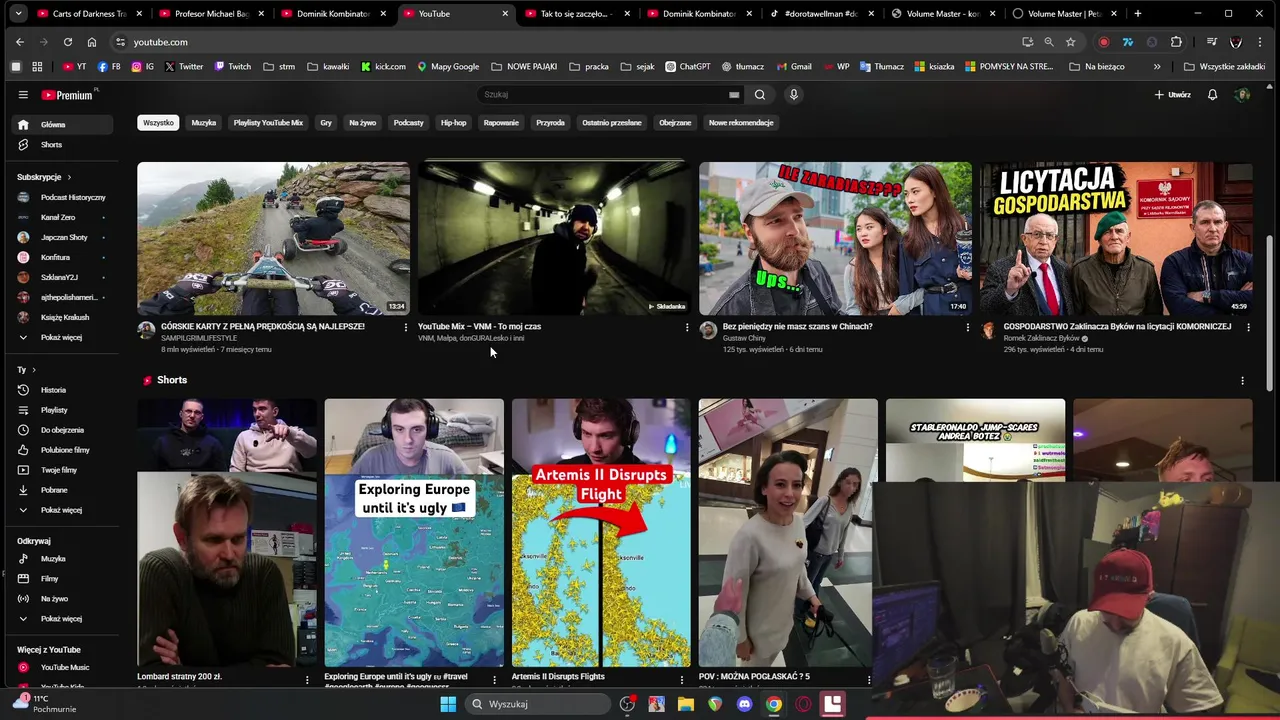Open the LICYTACJA GOSPODARSTWA video thumbnail
Viewport: 1280px width, 720px height.
[1116, 238]
